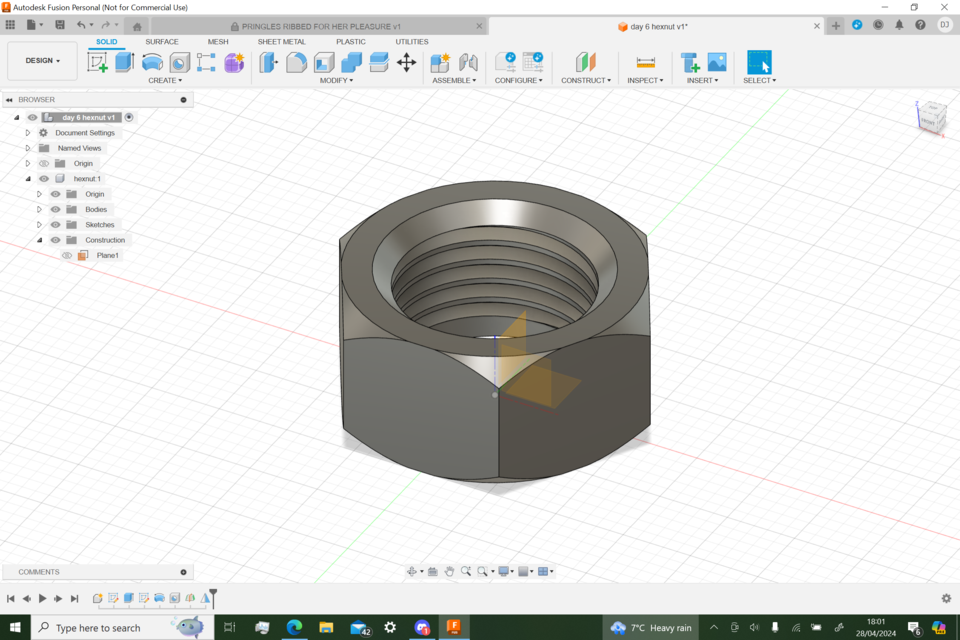
Task: Select the Pan tool in navigation bar
Action: [x=450, y=571]
